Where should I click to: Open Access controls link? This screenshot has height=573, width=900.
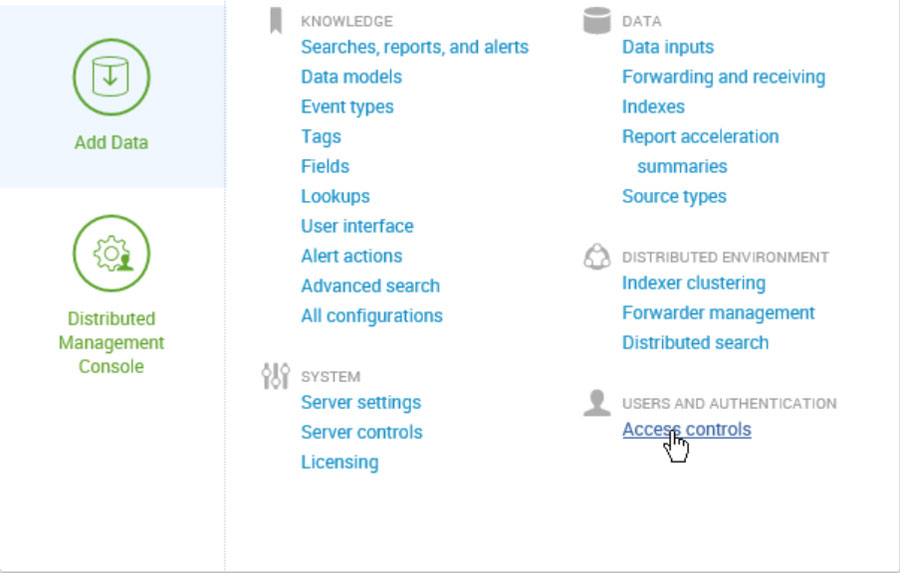[686, 430]
